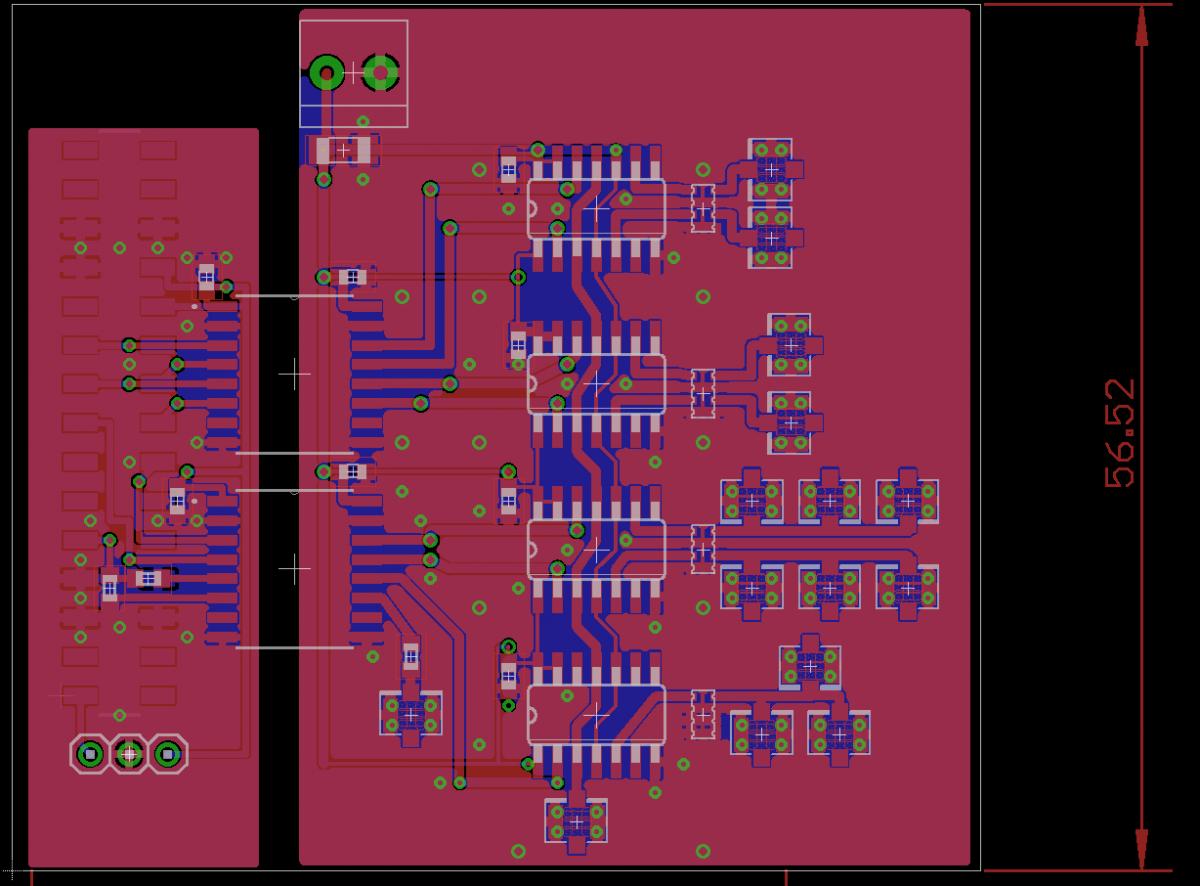Select the component directly below the two-pin connector
The height and width of the screenshot is (886, 1200).
click(343, 150)
